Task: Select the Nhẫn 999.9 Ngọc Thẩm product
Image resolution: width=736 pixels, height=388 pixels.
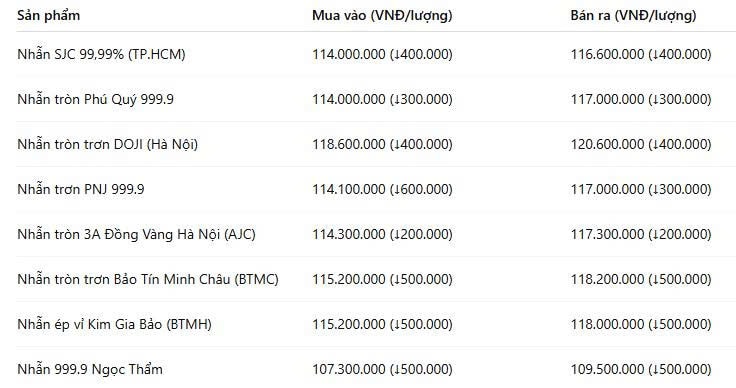Action: coord(90,369)
